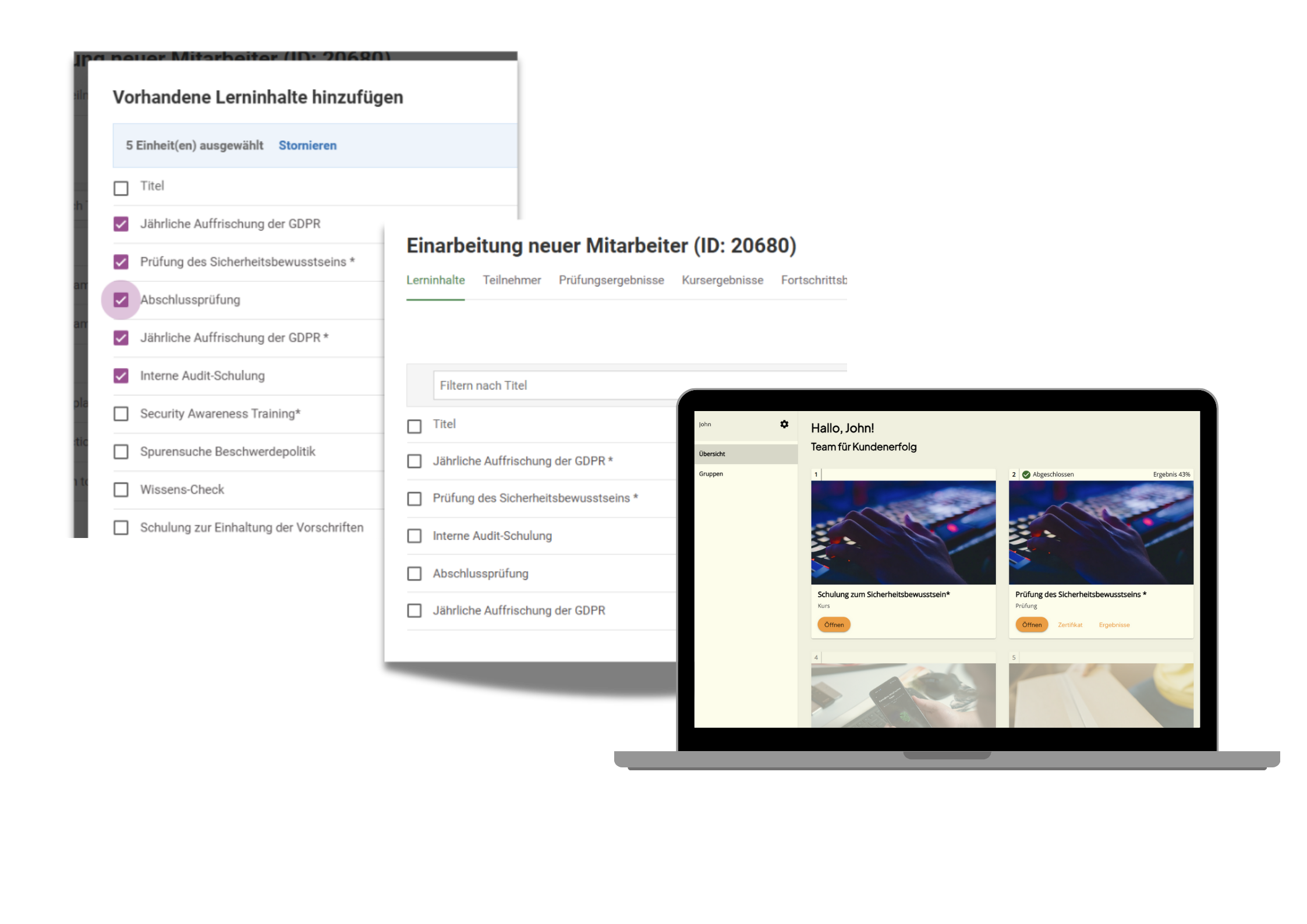Open the Prüfungsergebnisse tab
This screenshot has height=924, width=1307.
[x=611, y=280]
